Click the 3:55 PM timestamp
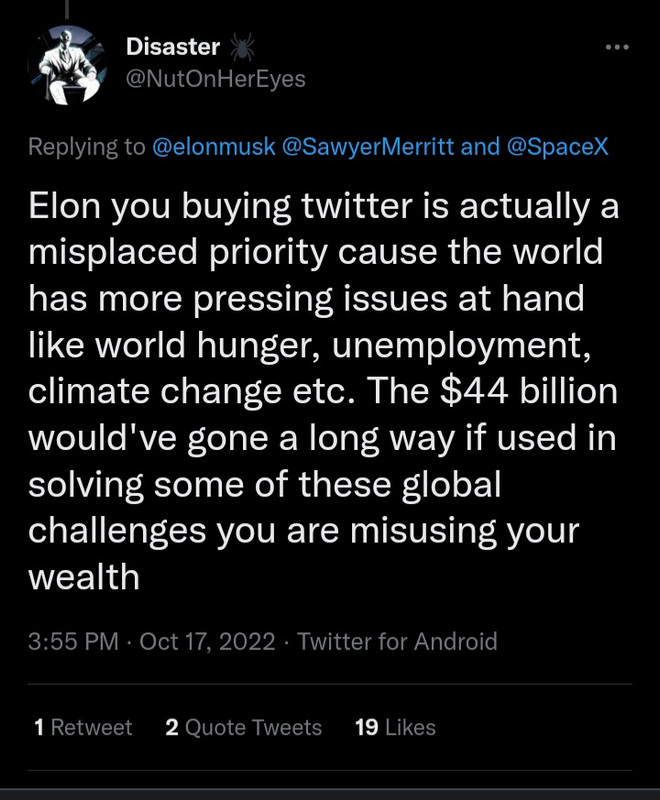Image resolution: width=660 pixels, height=800 pixels. click(x=73, y=641)
